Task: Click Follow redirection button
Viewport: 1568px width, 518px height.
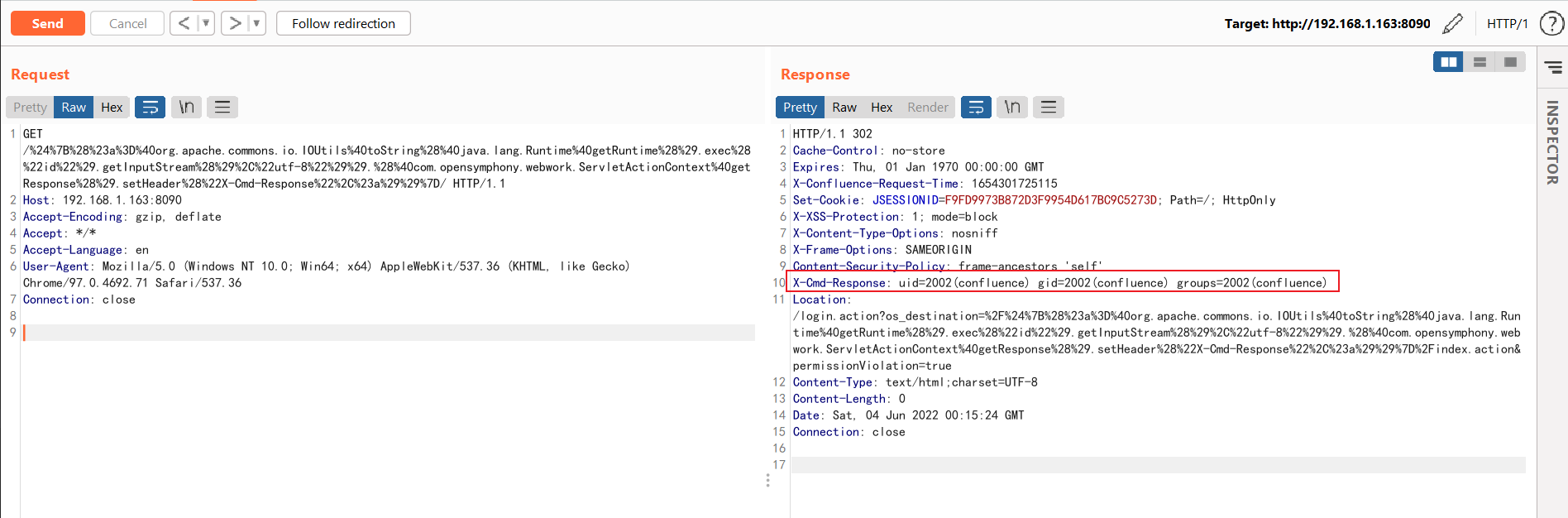Action: pyautogui.click(x=343, y=23)
